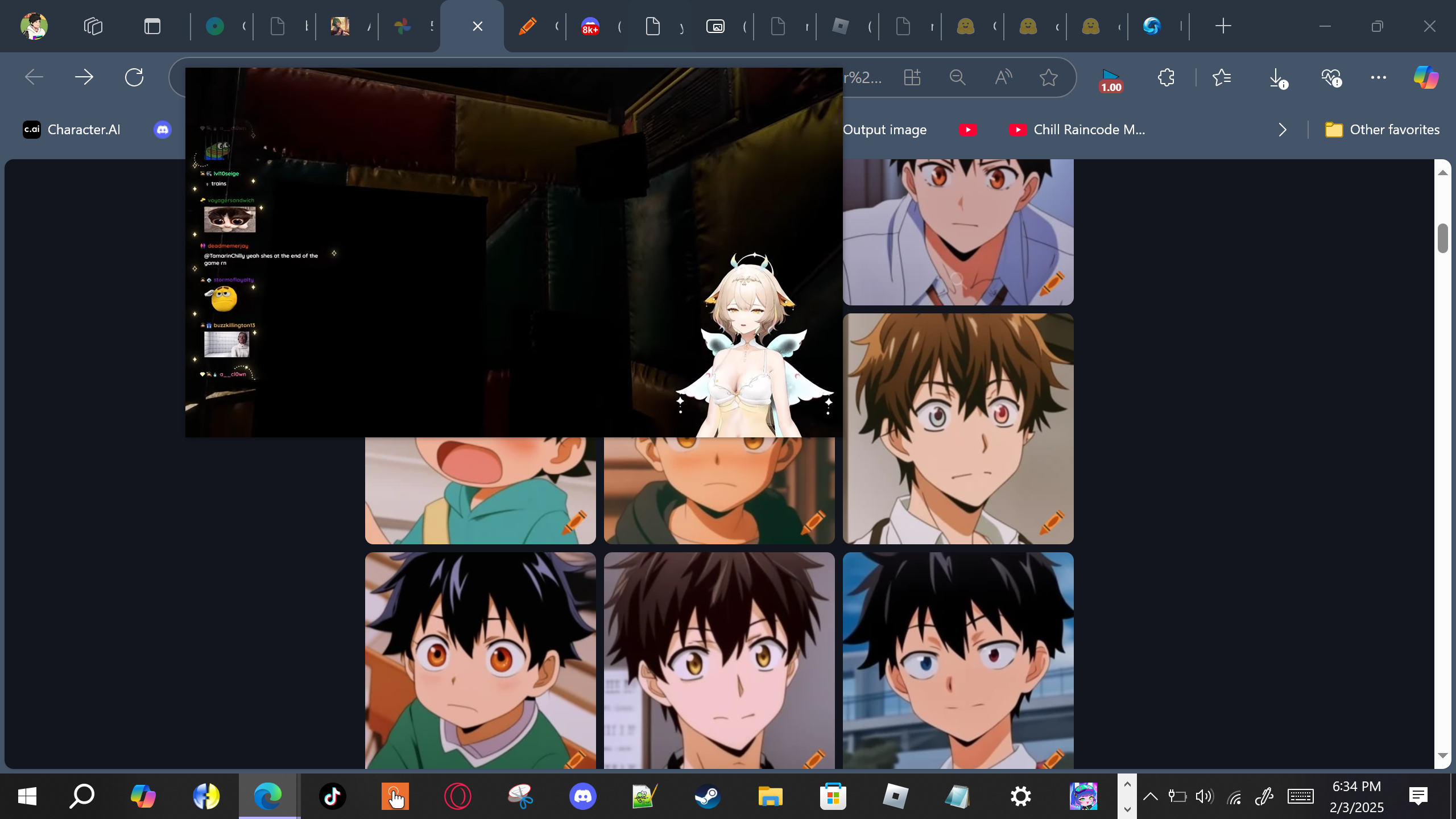
Task: Select the boy with blue and red eyes image
Action: (958, 661)
